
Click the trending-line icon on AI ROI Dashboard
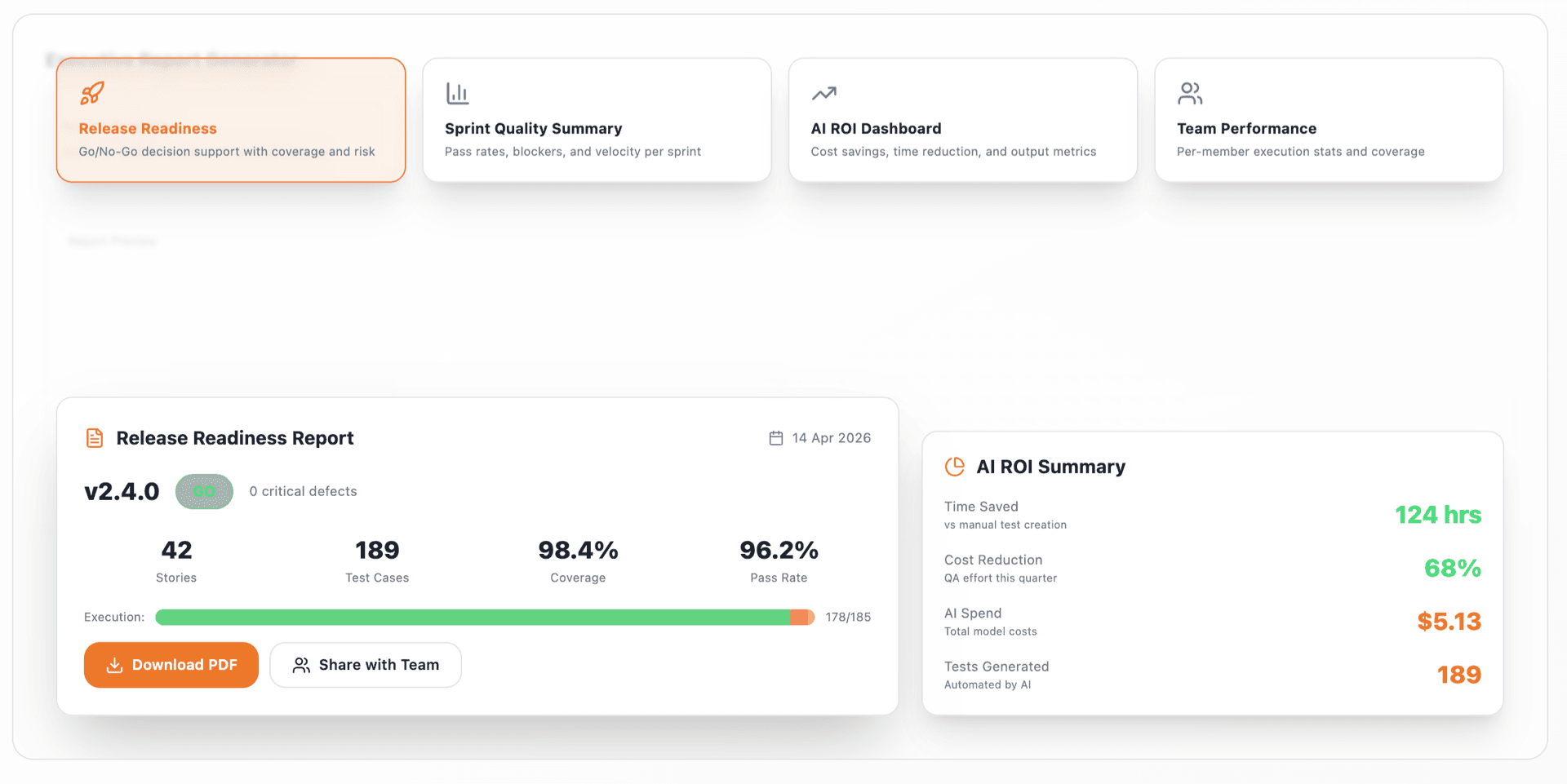(823, 93)
